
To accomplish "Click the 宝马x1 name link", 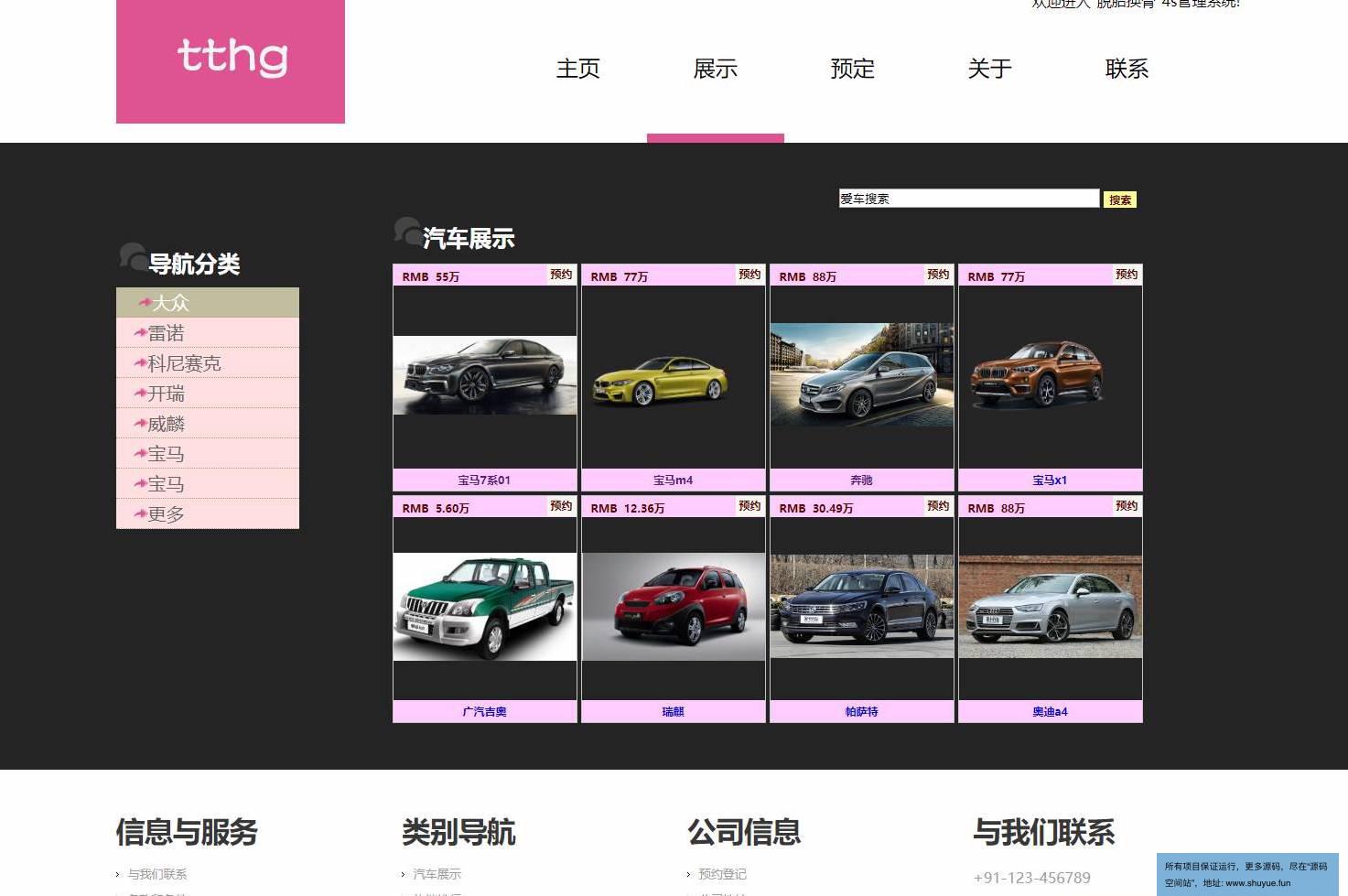I will (1051, 480).
